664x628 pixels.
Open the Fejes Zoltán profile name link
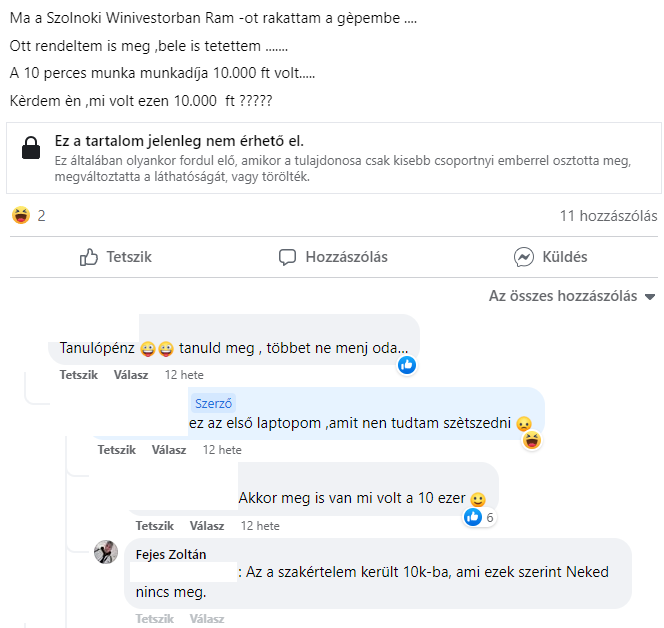coord(170,553)
